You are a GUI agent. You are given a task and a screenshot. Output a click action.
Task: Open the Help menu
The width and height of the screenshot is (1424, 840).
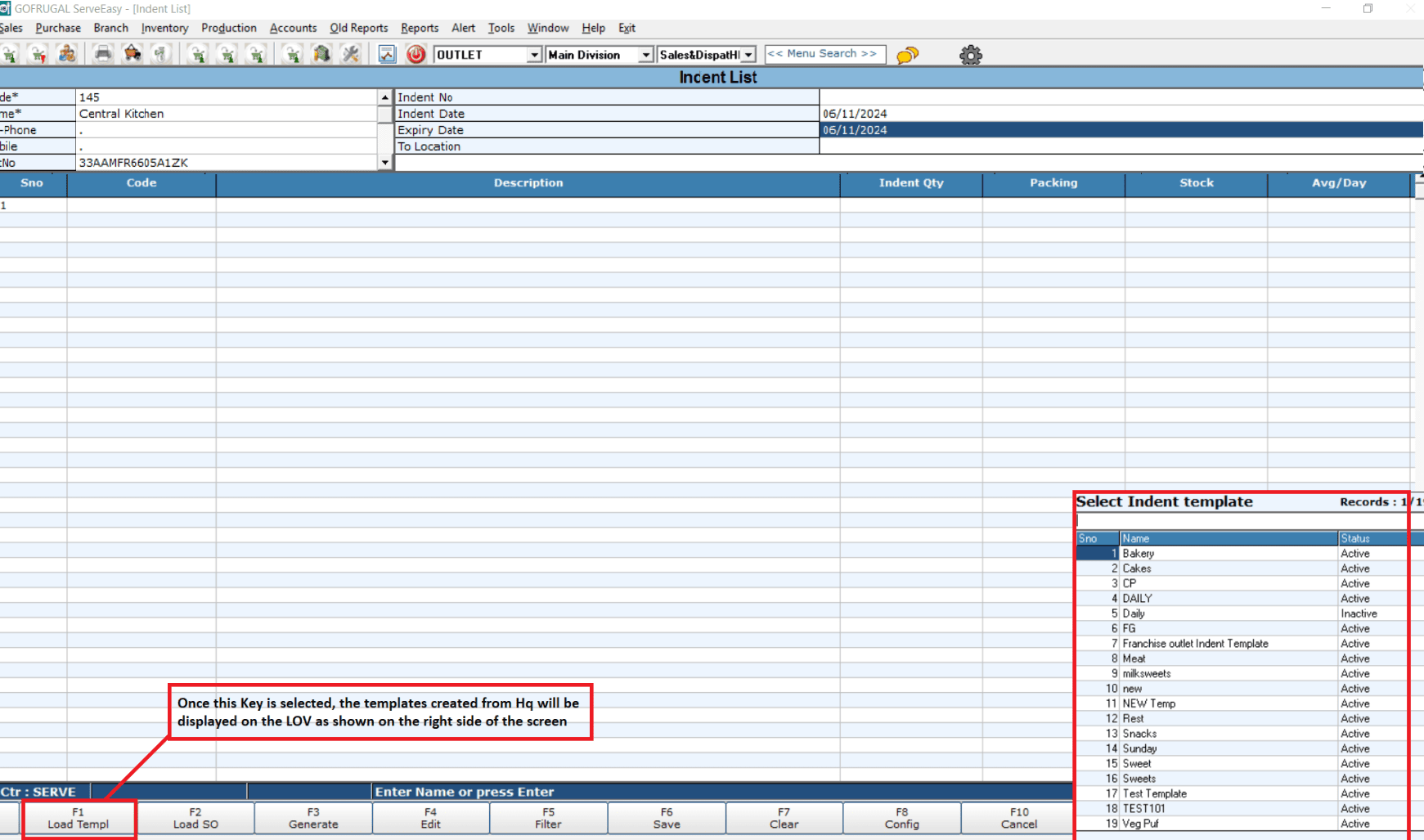point(594,28)
